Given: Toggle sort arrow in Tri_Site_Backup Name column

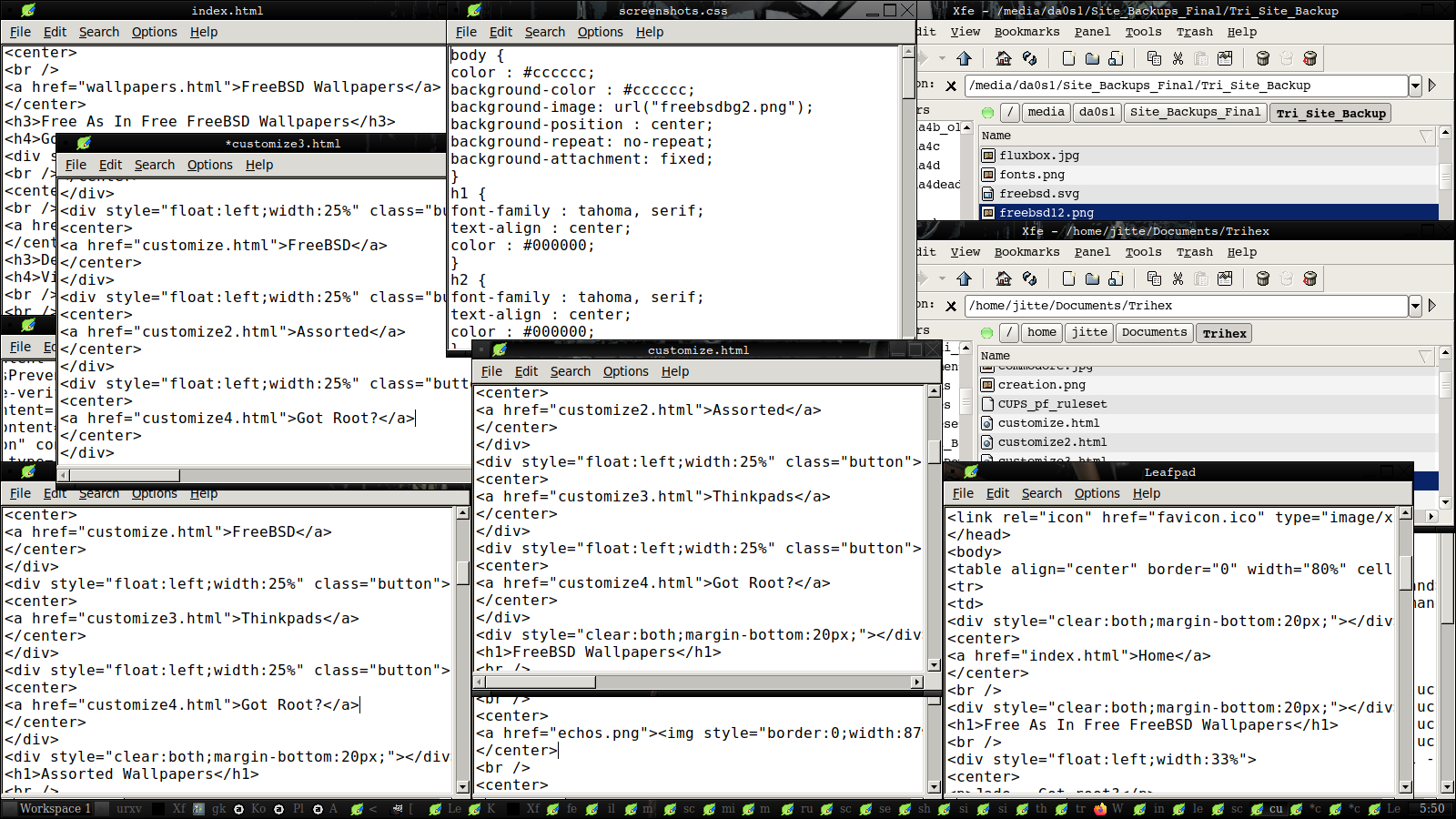Looking at the screenshot, I should [1426, 136].
